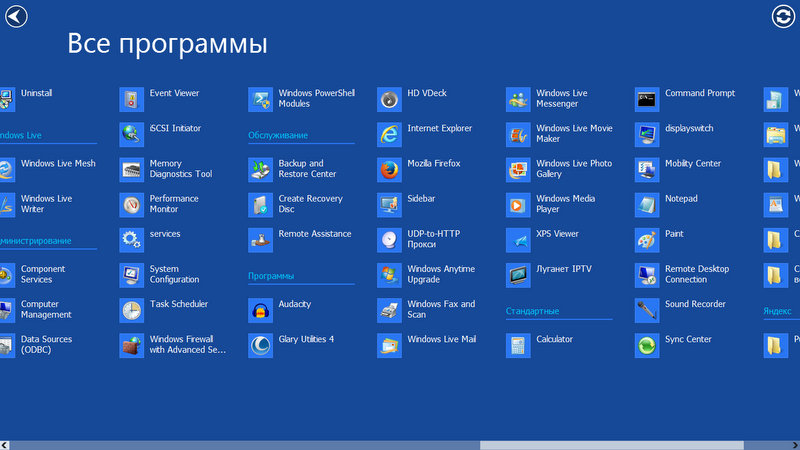Launch Sound Recorder microphone icon
Viewport: 800px width, 450px height.
pyautogui.click(x=647, y=311)
